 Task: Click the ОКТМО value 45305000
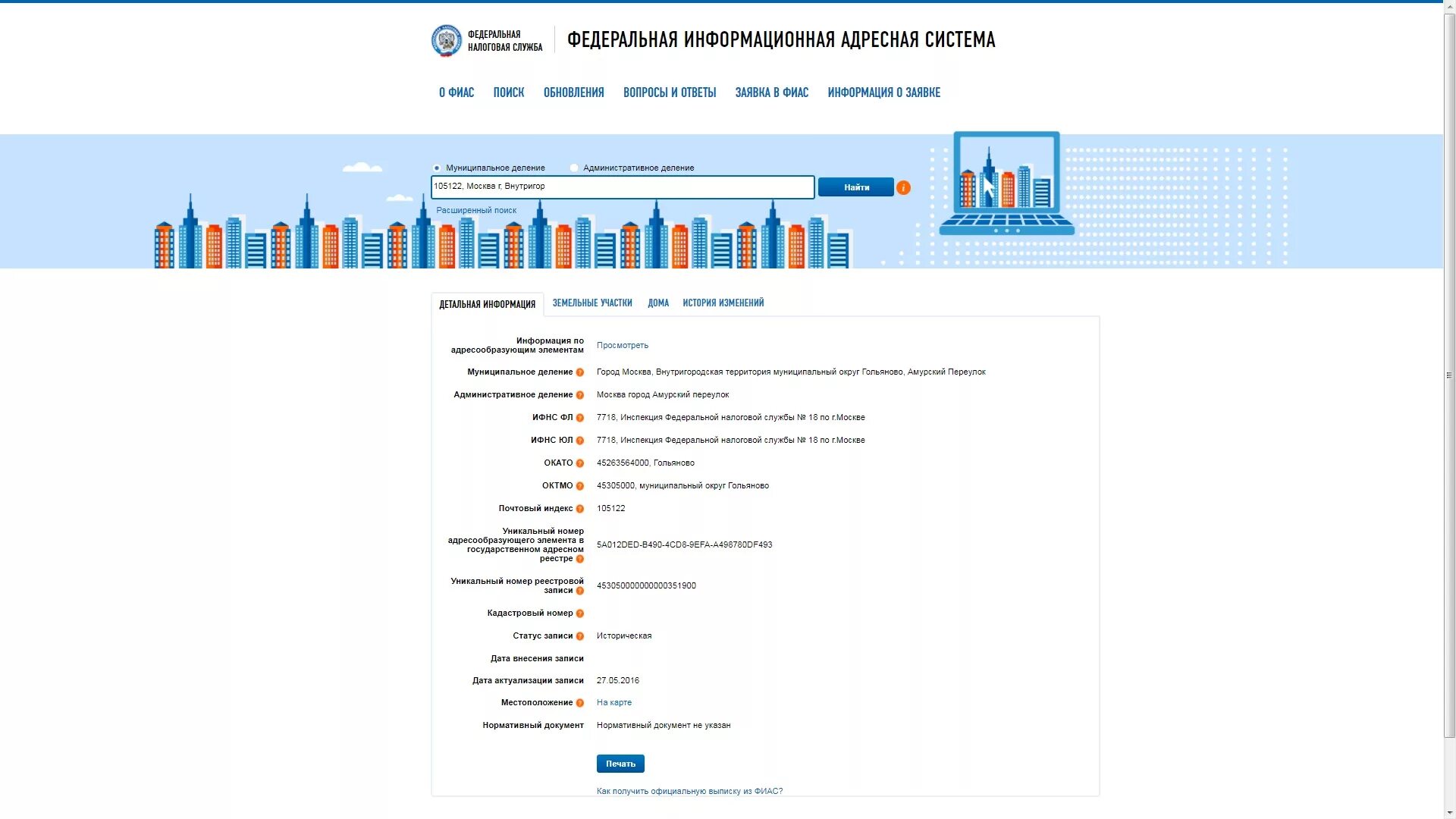pyautogui.click(x=682, y=486)
